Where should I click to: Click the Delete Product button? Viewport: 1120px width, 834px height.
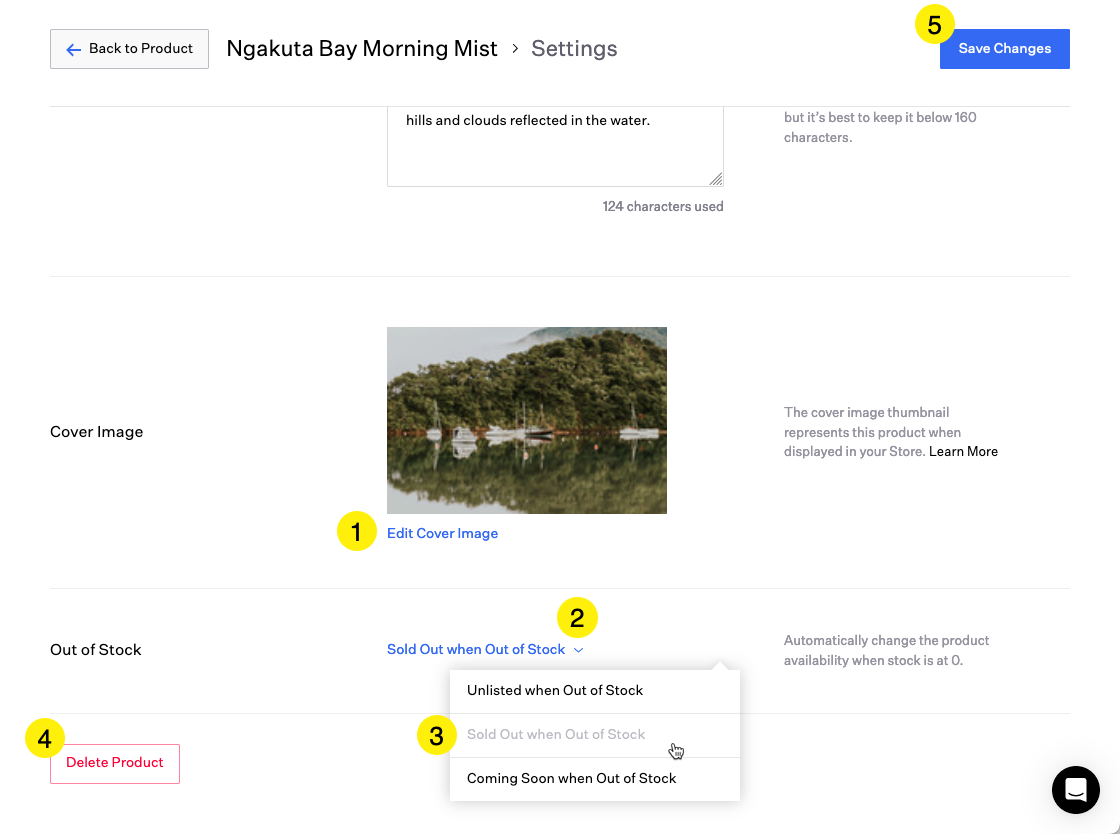(x=115, y=763)
